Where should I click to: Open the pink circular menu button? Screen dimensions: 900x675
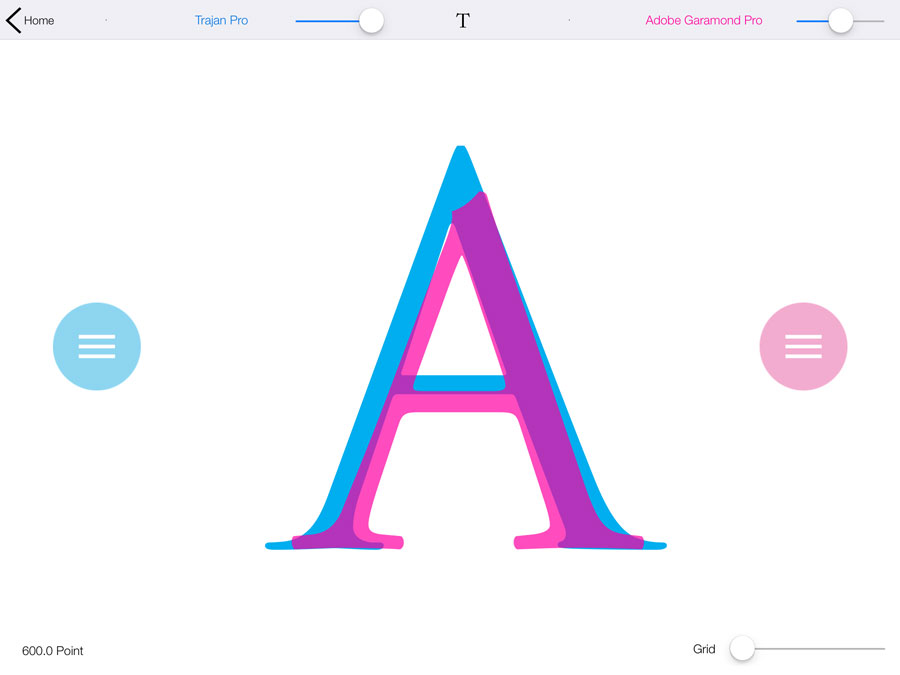[803, 346]
